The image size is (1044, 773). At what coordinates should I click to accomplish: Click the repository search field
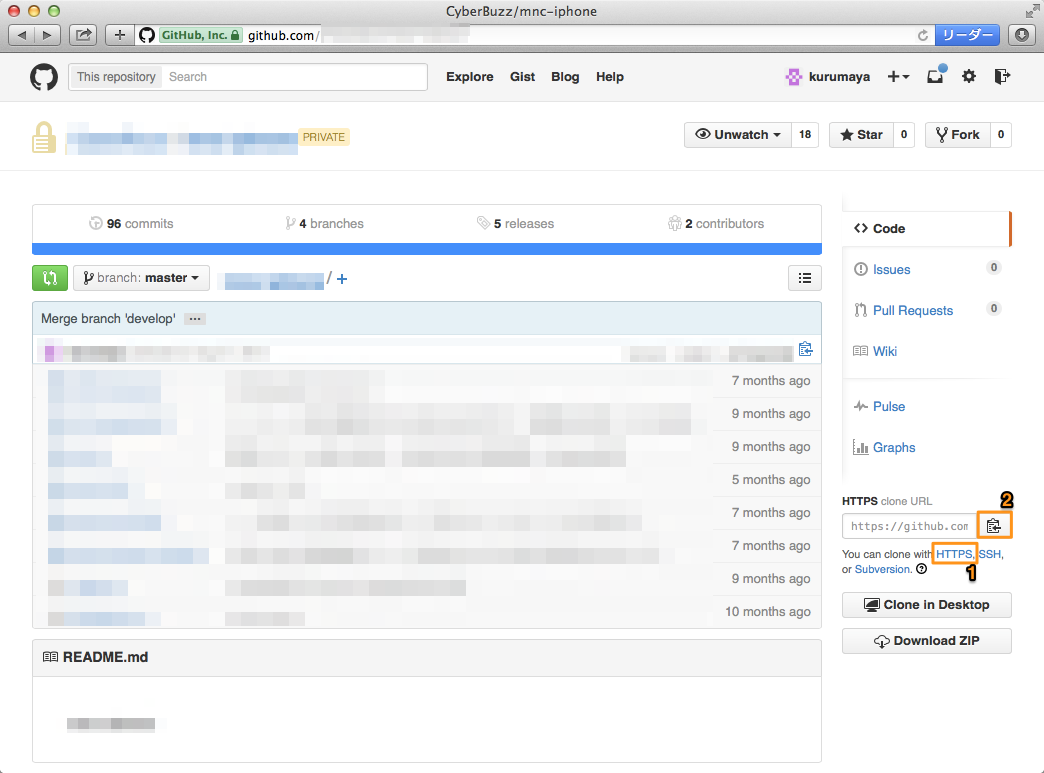point(294,77)
